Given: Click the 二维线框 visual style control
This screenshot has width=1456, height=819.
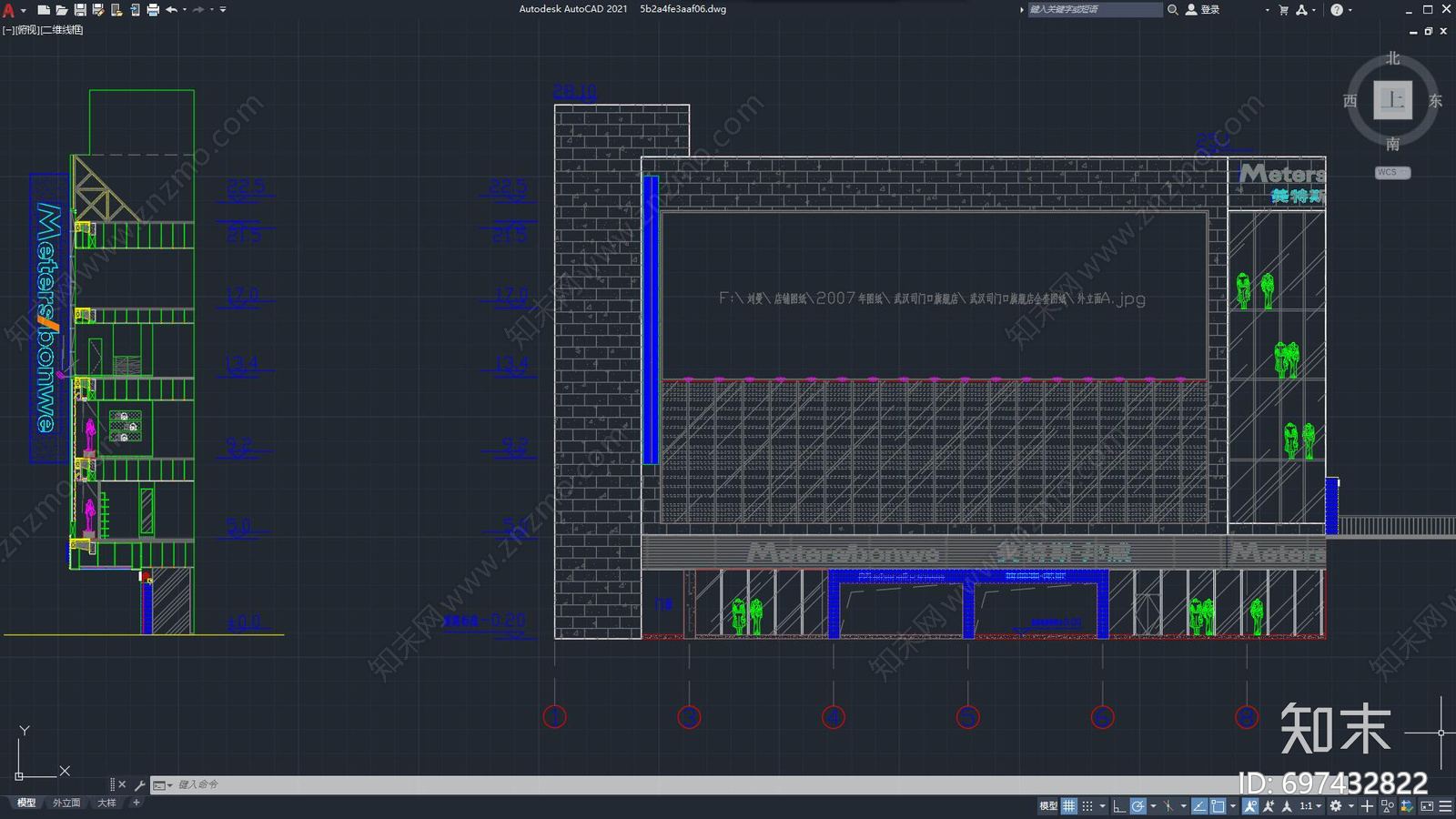Looking at the screenshot, I should 64,30.
